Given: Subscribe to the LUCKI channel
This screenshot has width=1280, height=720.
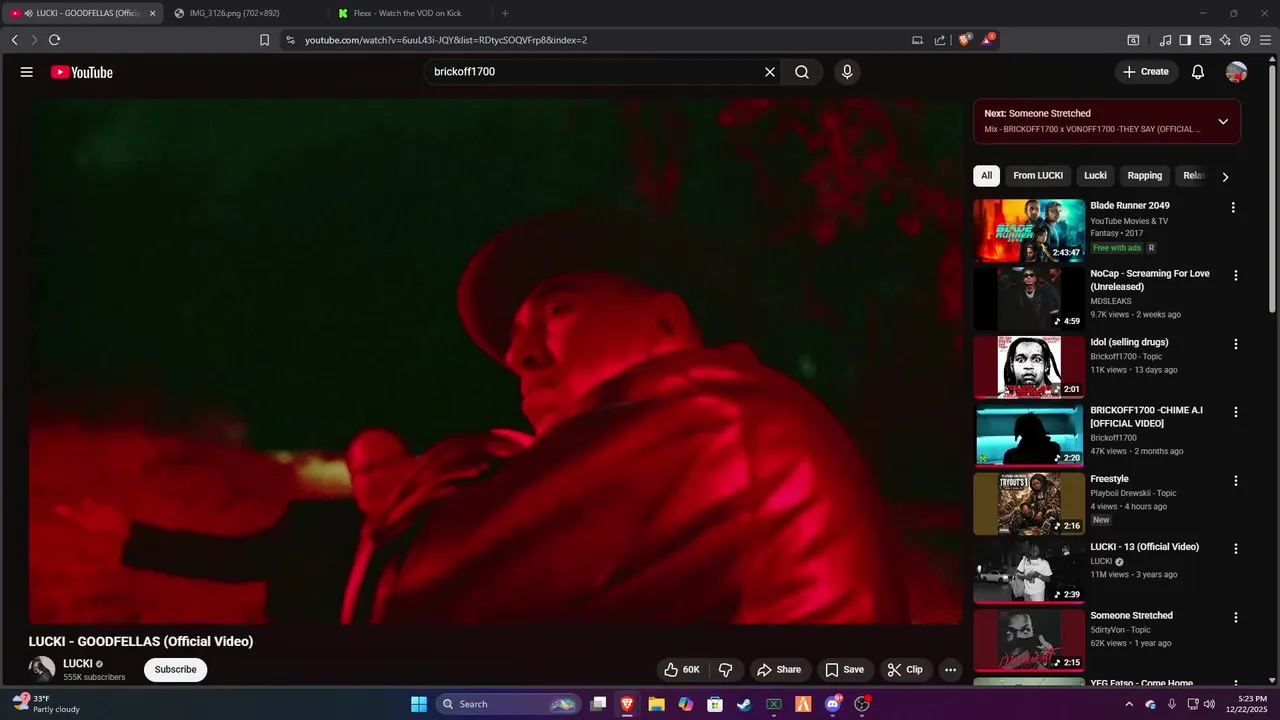Looking at the screenshot, I should (x=175, y=670).
